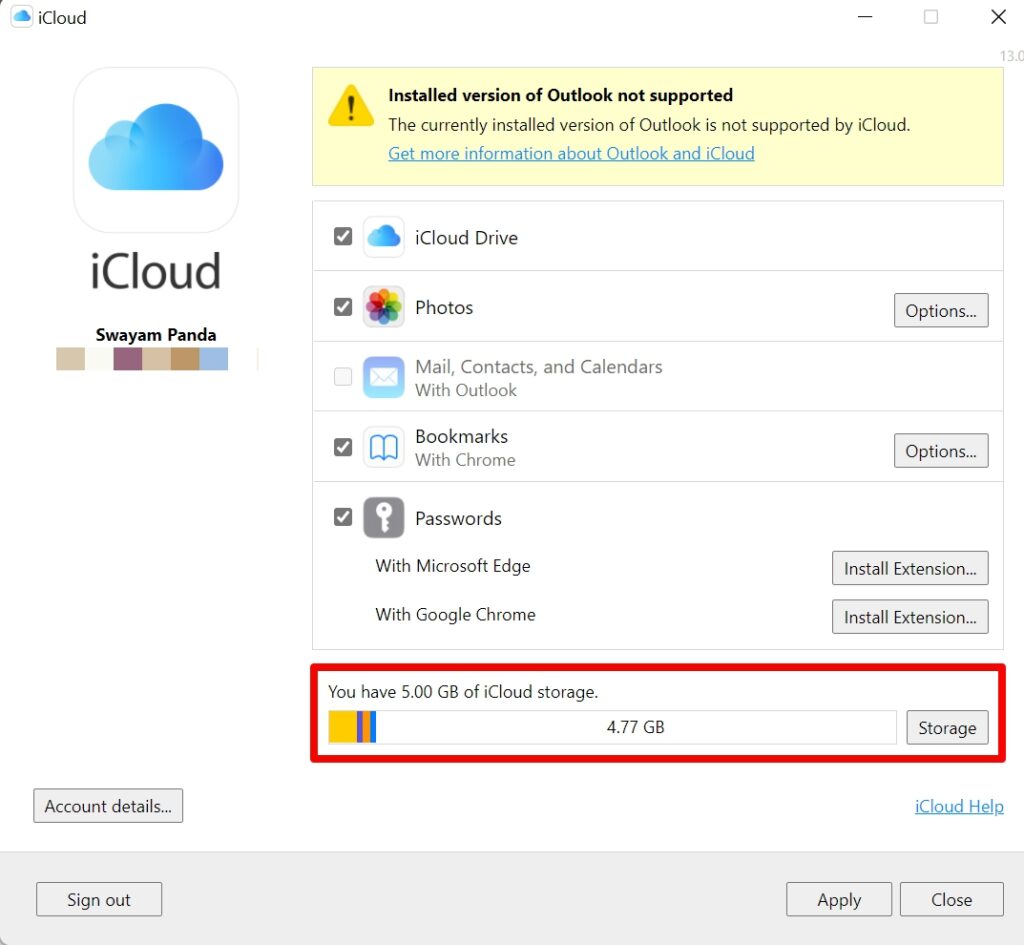Click the Bookmarks book icon
This screenshot has height=945, width=1024.
click(x=383, y=447)
